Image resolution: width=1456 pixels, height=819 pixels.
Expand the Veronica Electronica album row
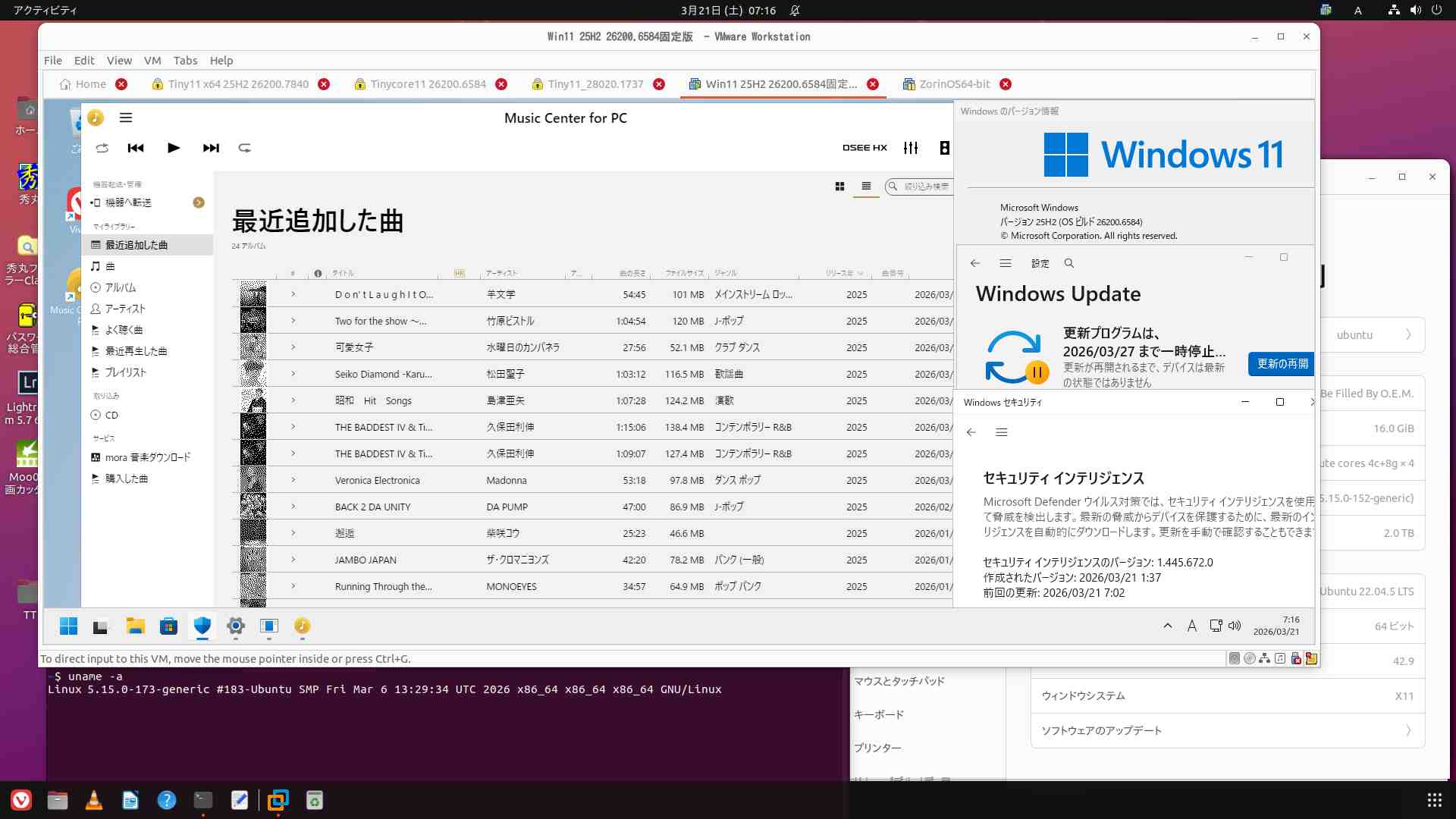(x=293, y=480)
